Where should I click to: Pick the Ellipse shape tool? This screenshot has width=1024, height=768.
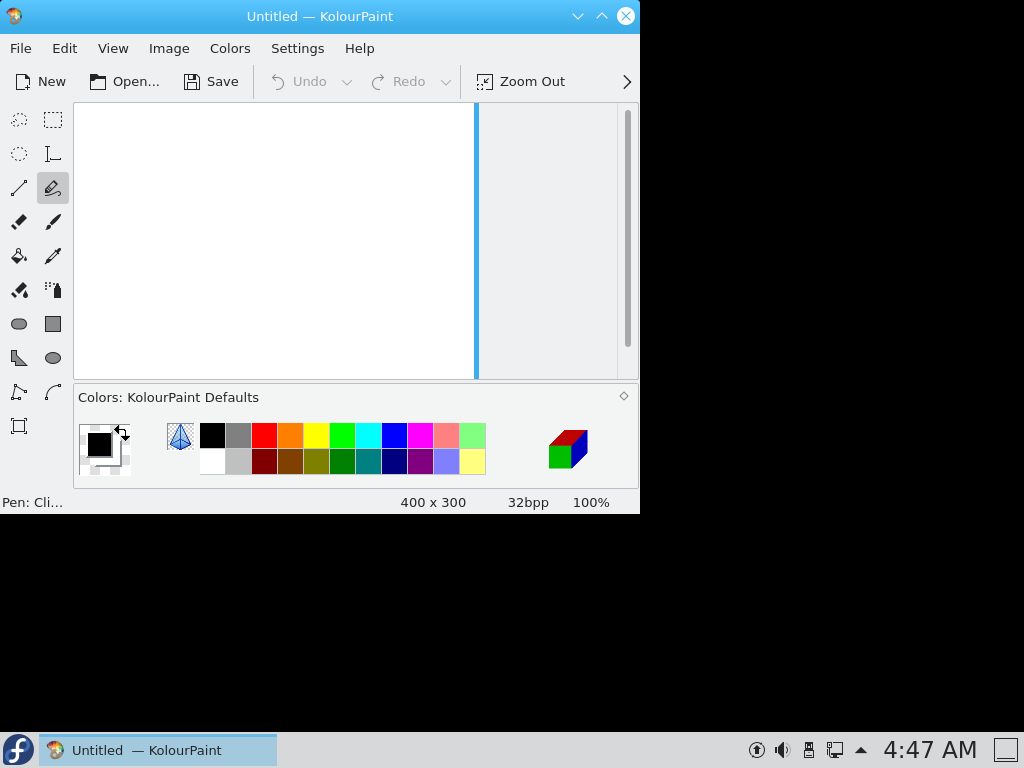pos(53,358)
